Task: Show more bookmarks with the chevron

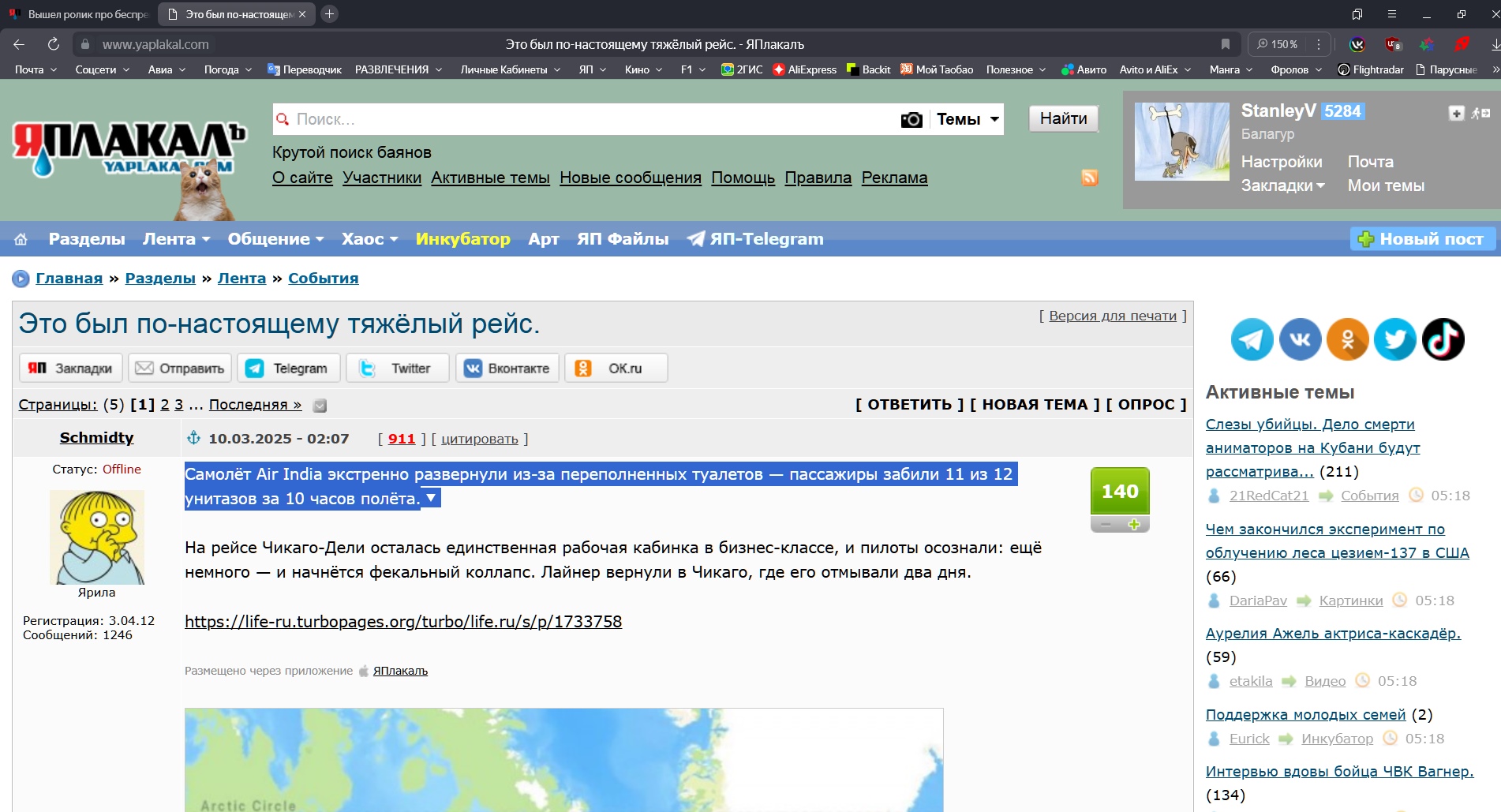Action: click(1495, 69)
